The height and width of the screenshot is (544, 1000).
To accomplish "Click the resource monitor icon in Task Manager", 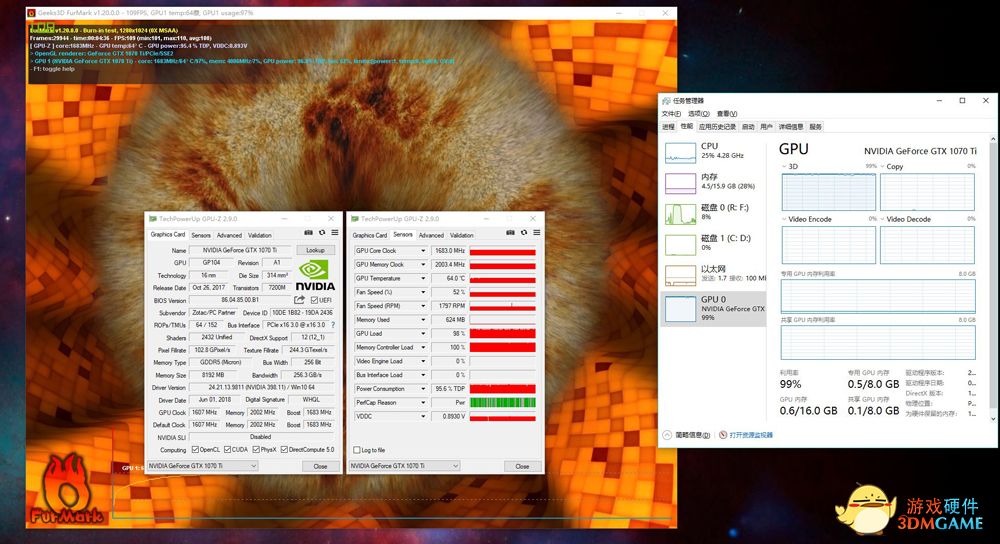I will (x=723, y=435).
